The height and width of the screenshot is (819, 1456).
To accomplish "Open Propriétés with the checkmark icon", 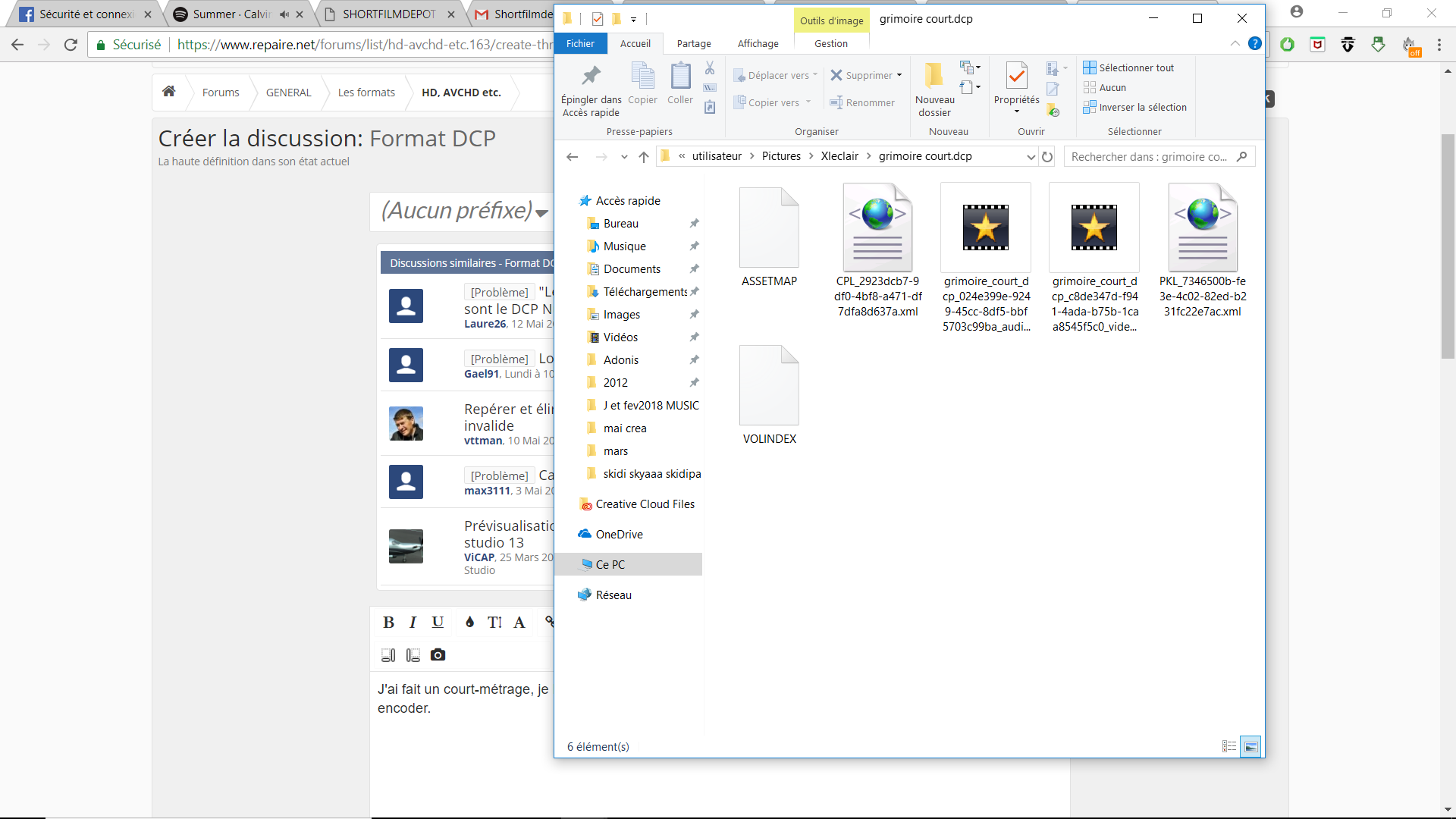I will [x=1016, y=76].
